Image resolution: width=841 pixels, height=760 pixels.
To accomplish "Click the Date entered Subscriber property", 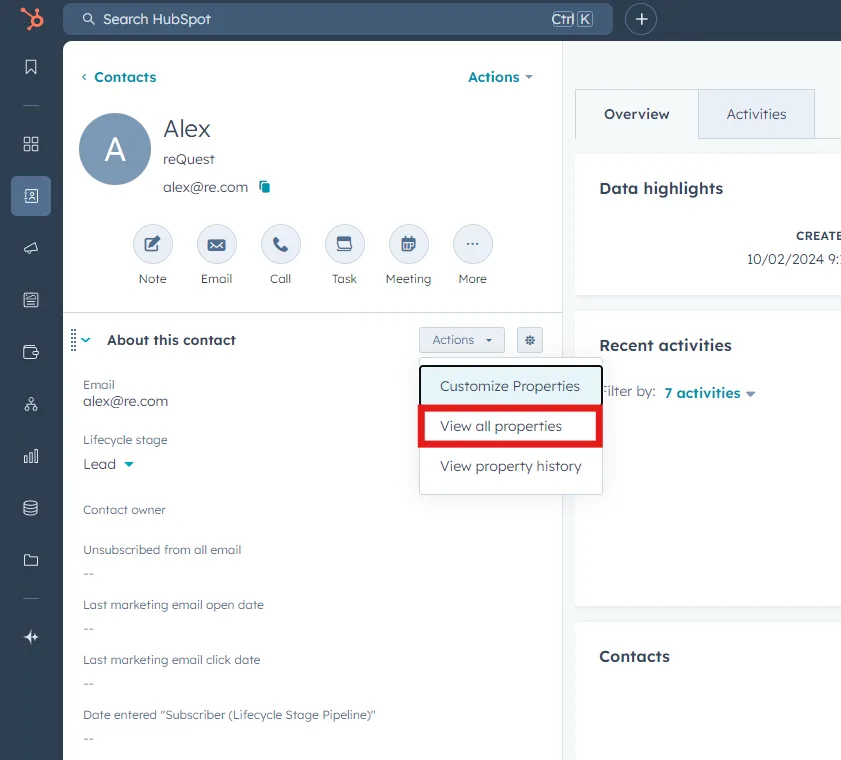I will pyautogui.click(x=229, y=715).
